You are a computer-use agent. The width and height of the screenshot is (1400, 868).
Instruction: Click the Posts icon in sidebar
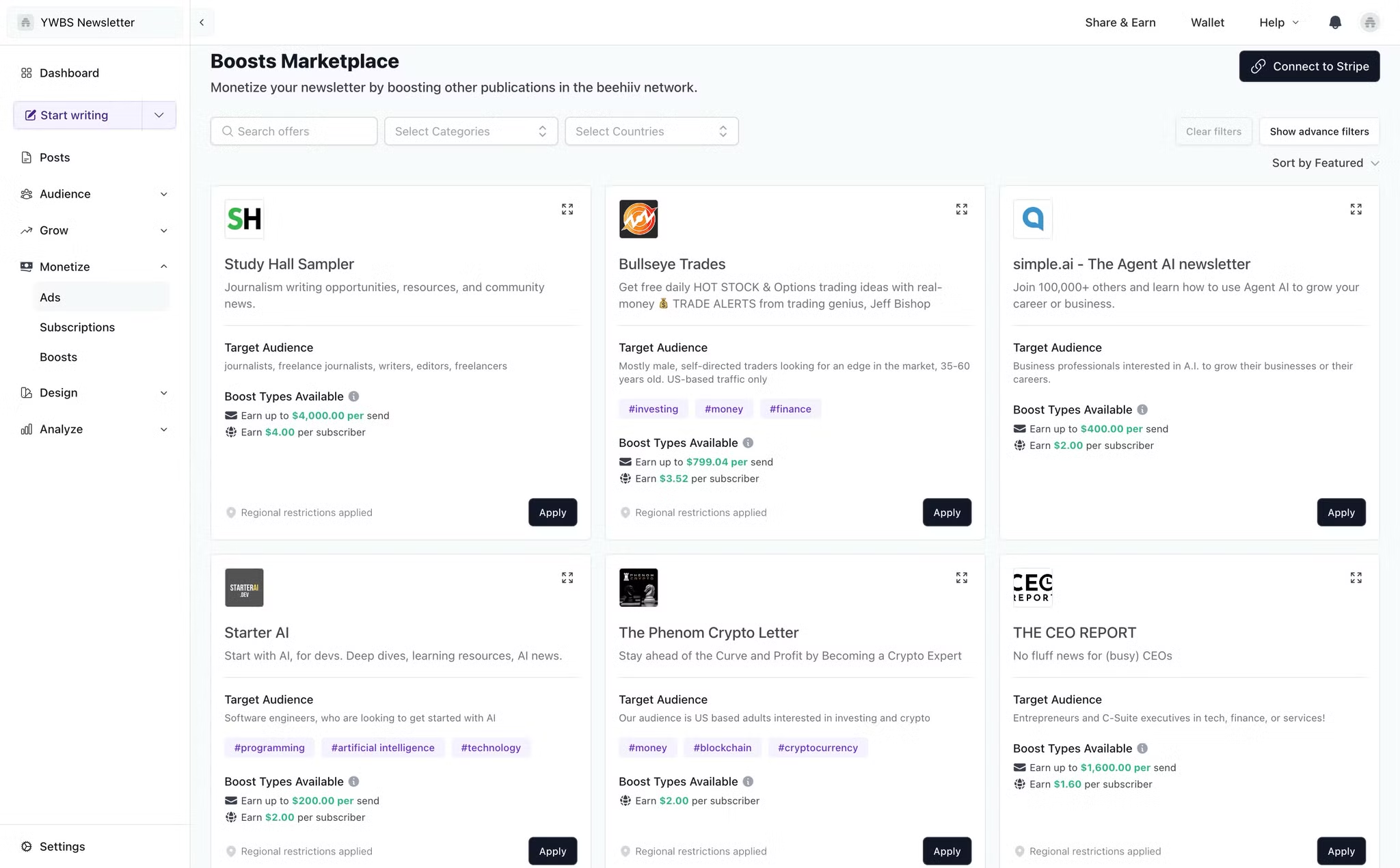pos(26,157)
